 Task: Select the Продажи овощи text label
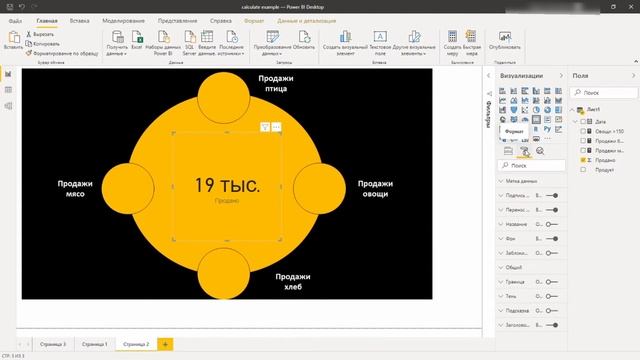375,189
